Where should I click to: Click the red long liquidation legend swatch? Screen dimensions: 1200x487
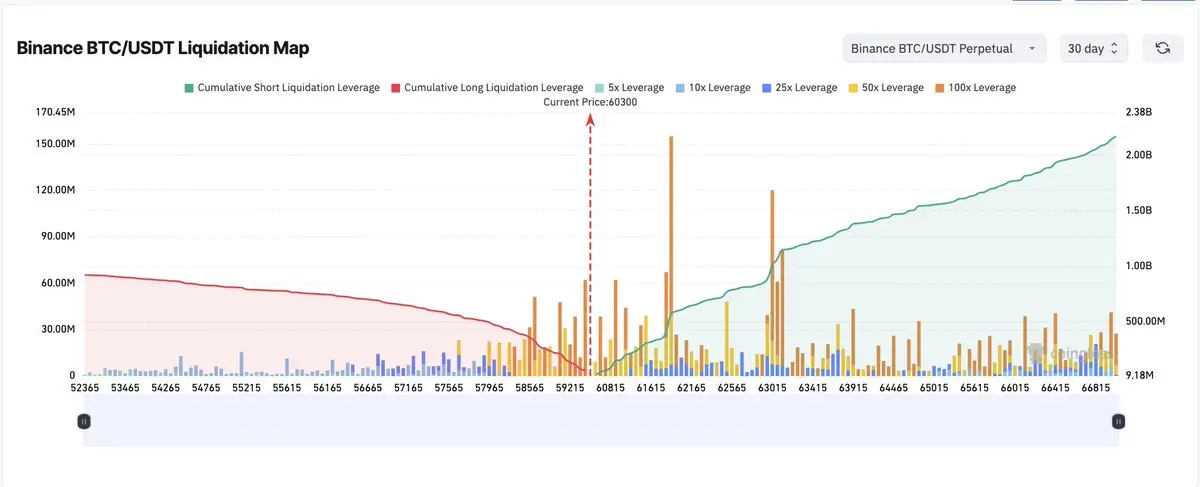(396, 88)
